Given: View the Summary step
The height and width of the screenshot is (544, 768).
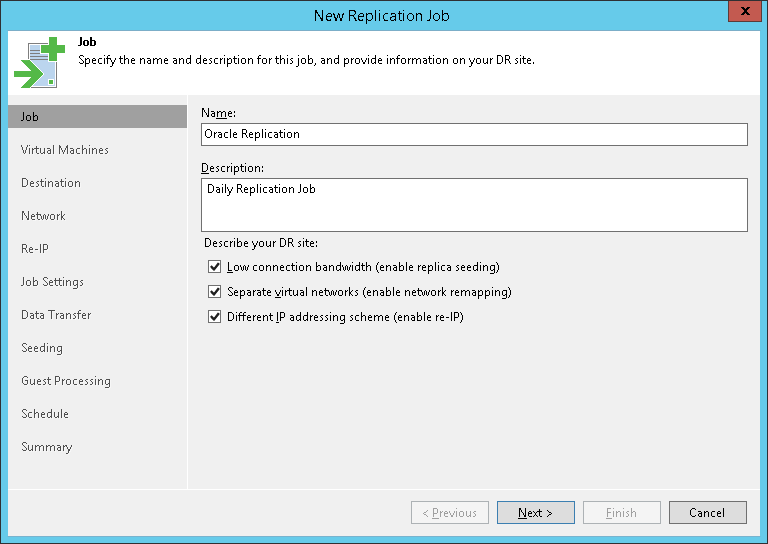Looking at the screenshot, I should pyautogui.click(x=47, y=447).
